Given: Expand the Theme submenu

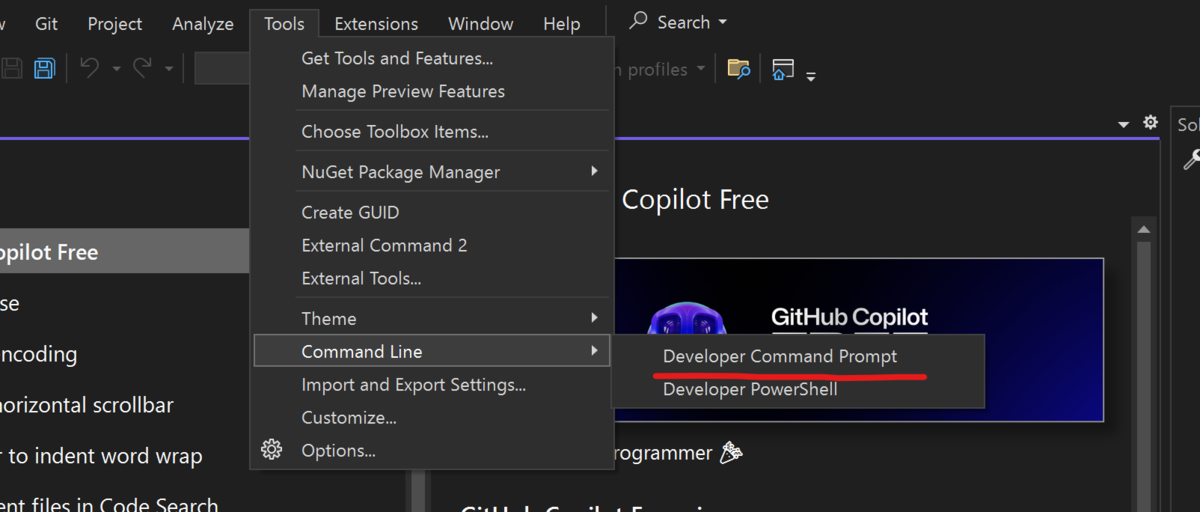Looking at the screenshot, I should pyautogui.click(x=431, y=318).
